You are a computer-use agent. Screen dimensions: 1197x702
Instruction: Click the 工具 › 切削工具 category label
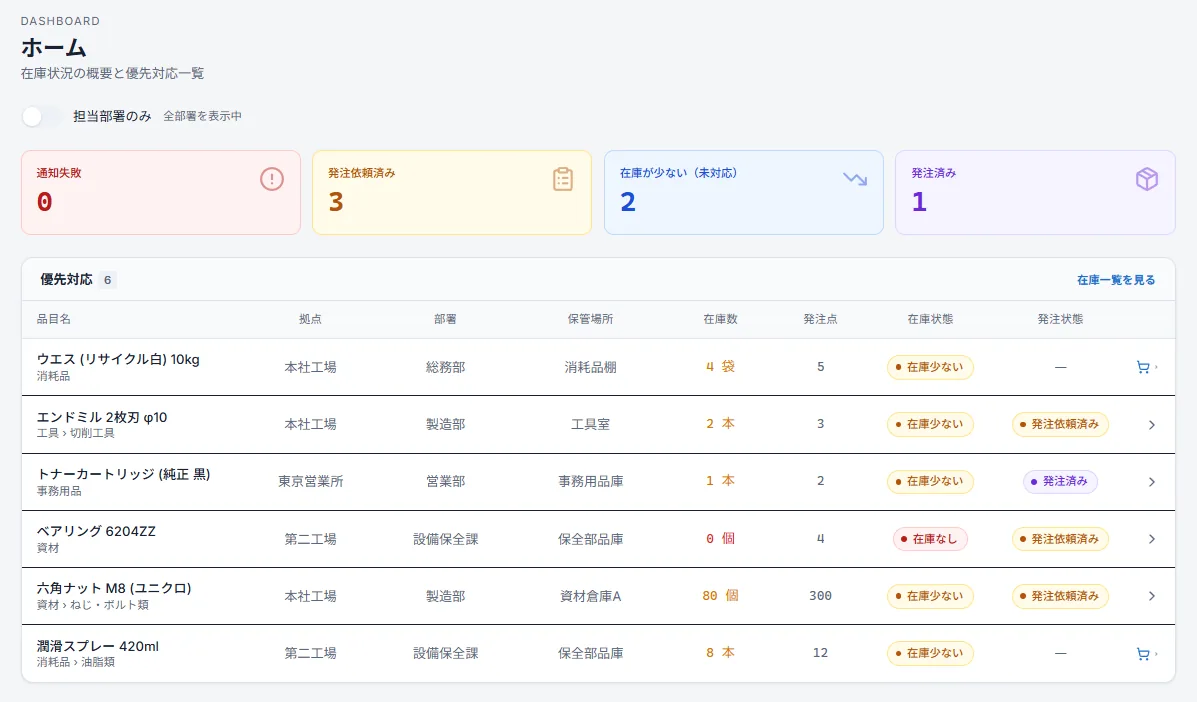coord(76,433)
